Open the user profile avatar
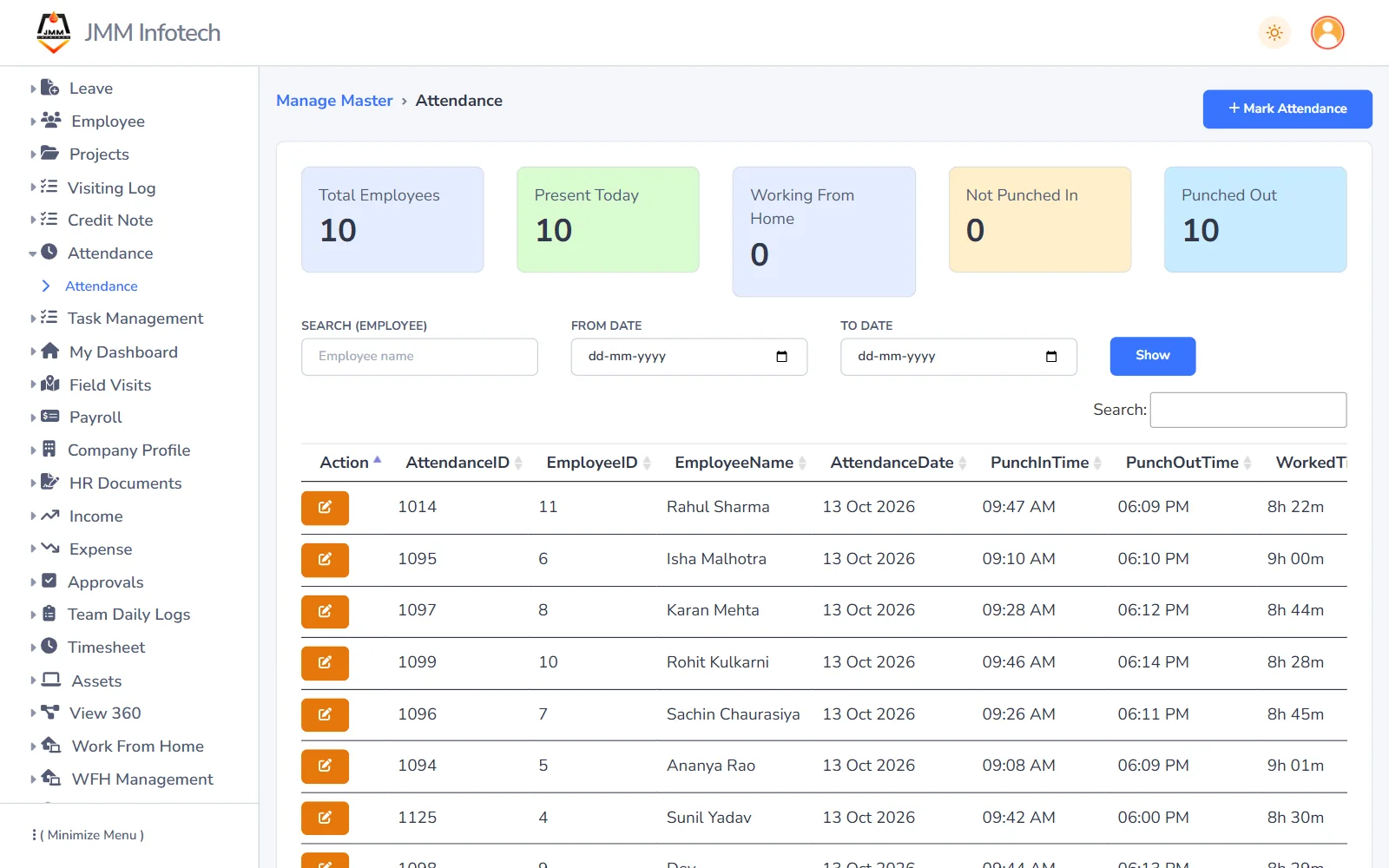 coord(1327,33)
